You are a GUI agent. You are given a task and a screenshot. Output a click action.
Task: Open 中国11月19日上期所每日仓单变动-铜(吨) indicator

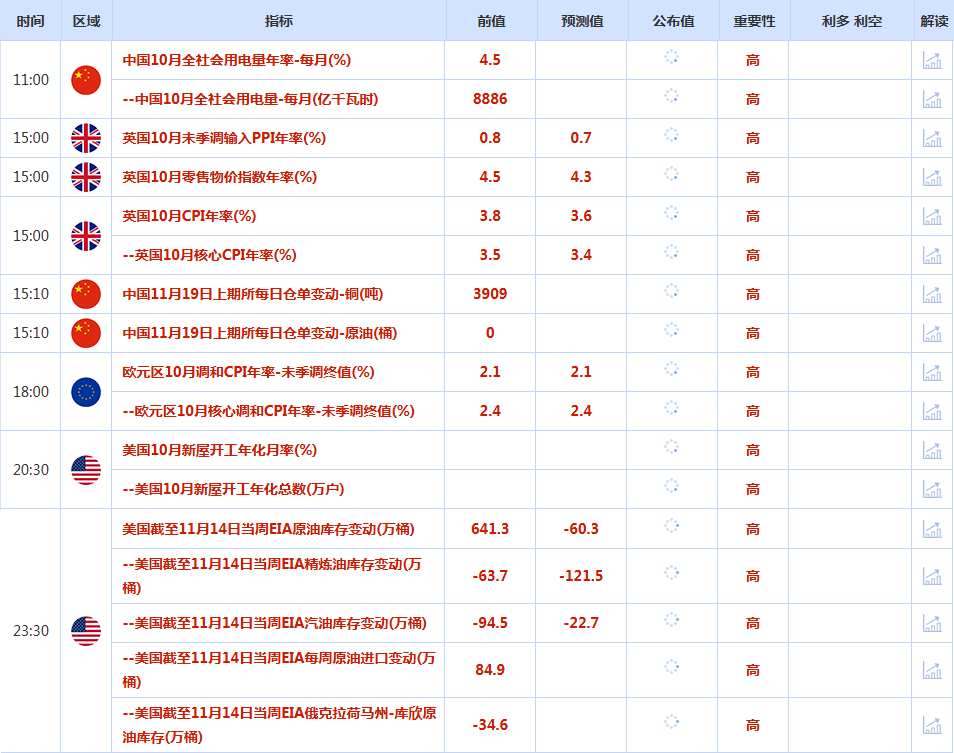252,294
